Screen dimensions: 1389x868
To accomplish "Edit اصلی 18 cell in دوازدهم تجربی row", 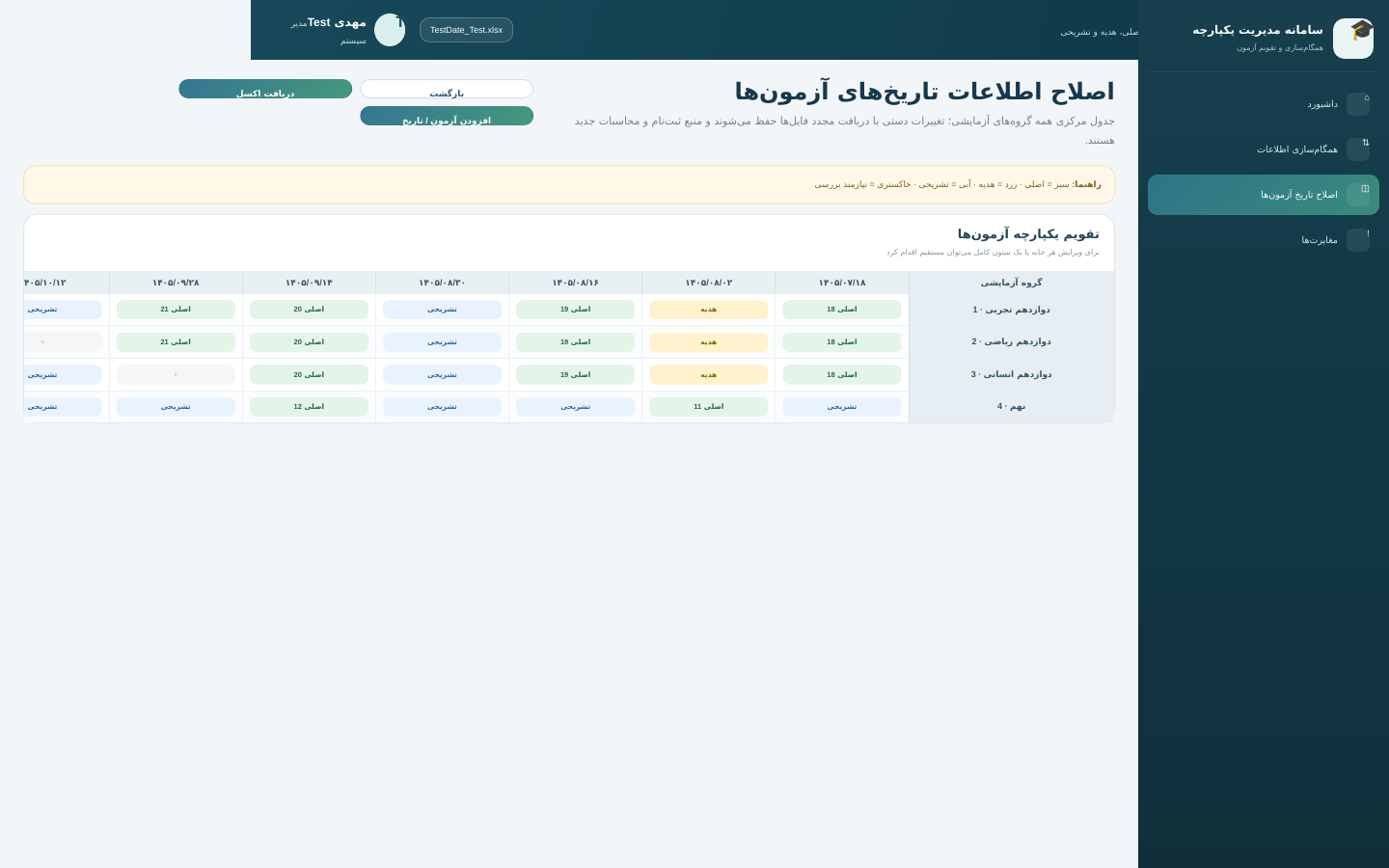I will (842, 310).
